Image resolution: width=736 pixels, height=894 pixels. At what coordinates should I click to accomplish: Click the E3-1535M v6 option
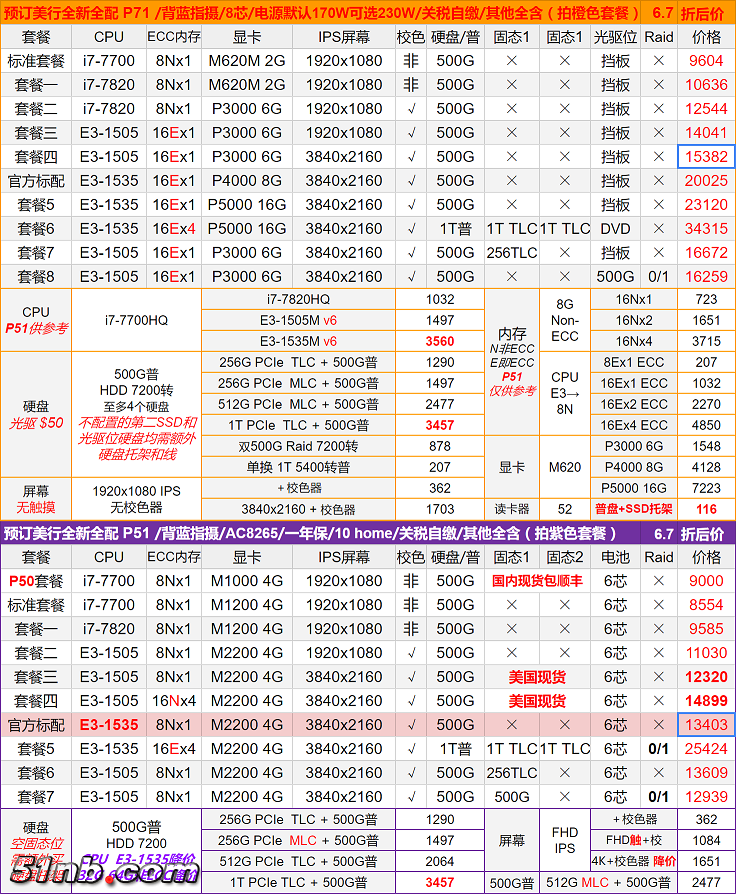298,342
